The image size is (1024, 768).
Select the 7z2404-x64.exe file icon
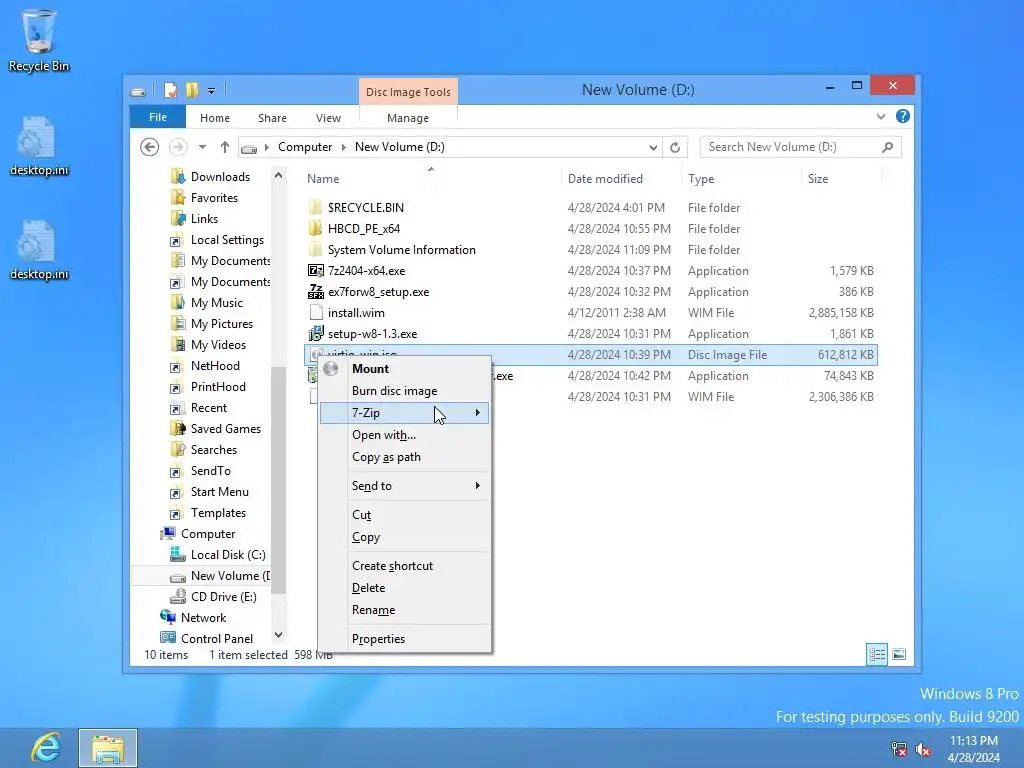tap(316, 271)
